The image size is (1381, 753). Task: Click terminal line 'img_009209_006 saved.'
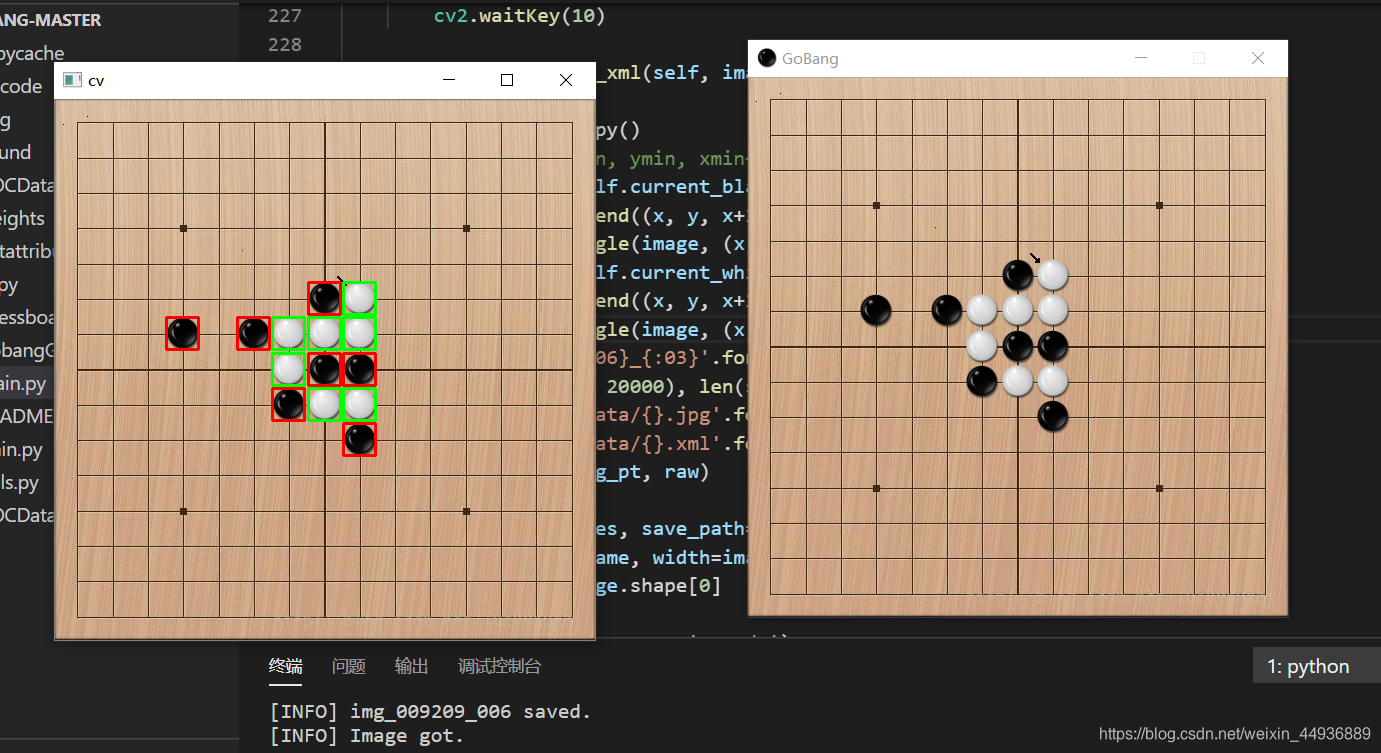click(470, 712)
